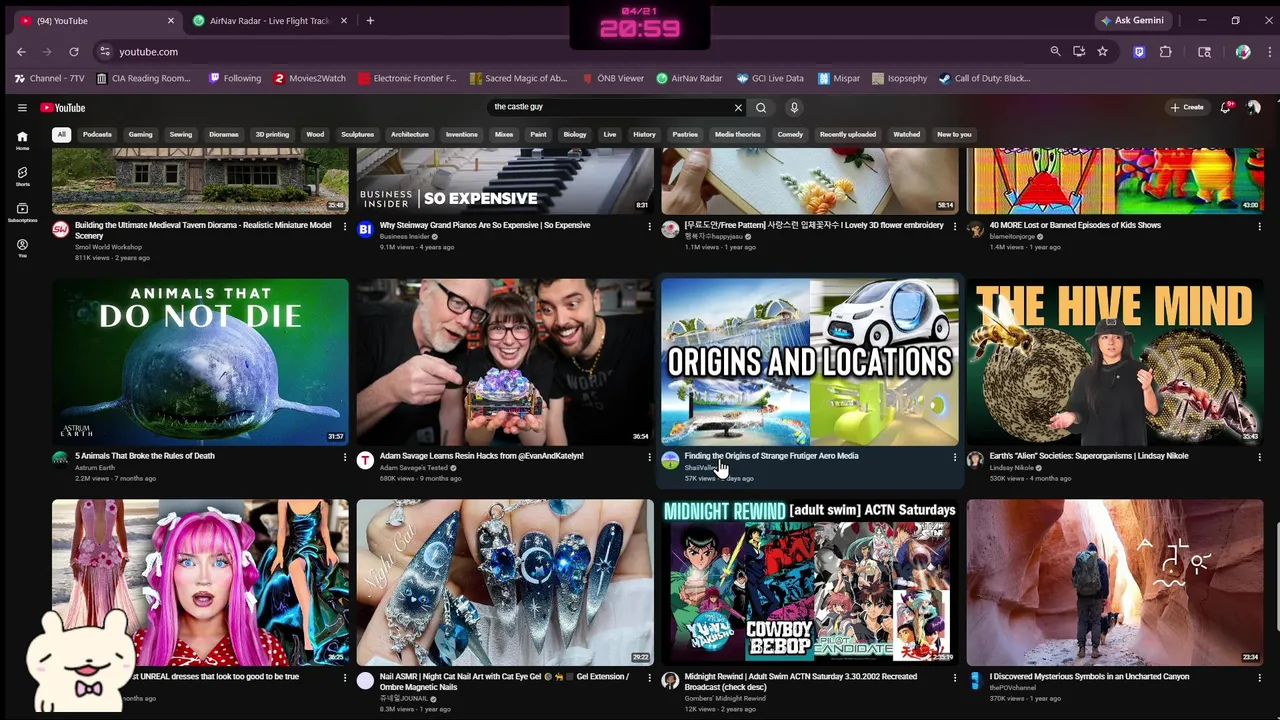
Task: Open Lindsay Nikole channel avatar
Action: (975, 460)
